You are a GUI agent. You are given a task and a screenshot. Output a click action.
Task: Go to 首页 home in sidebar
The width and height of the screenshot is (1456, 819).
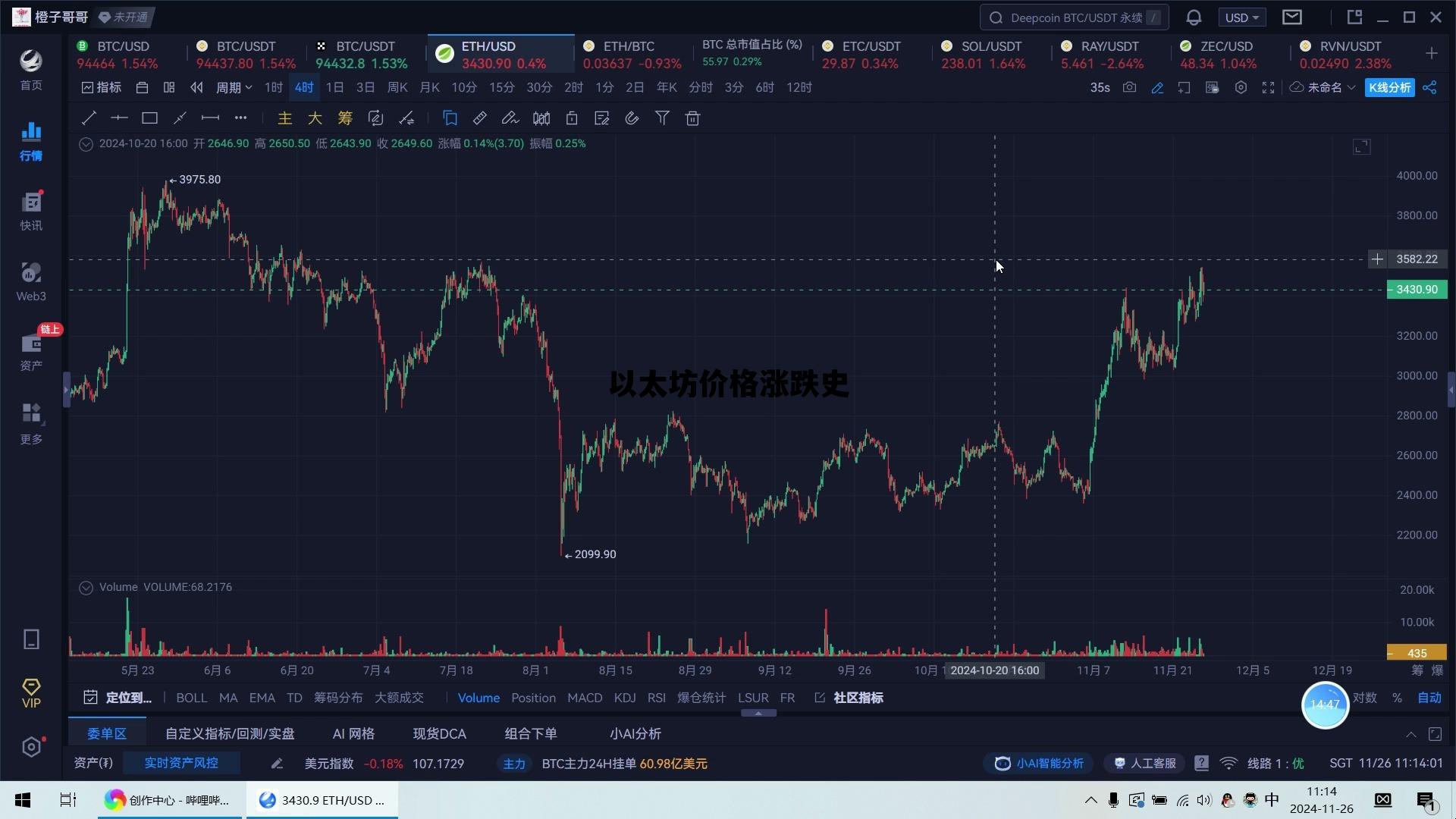(x=31, y=70)
